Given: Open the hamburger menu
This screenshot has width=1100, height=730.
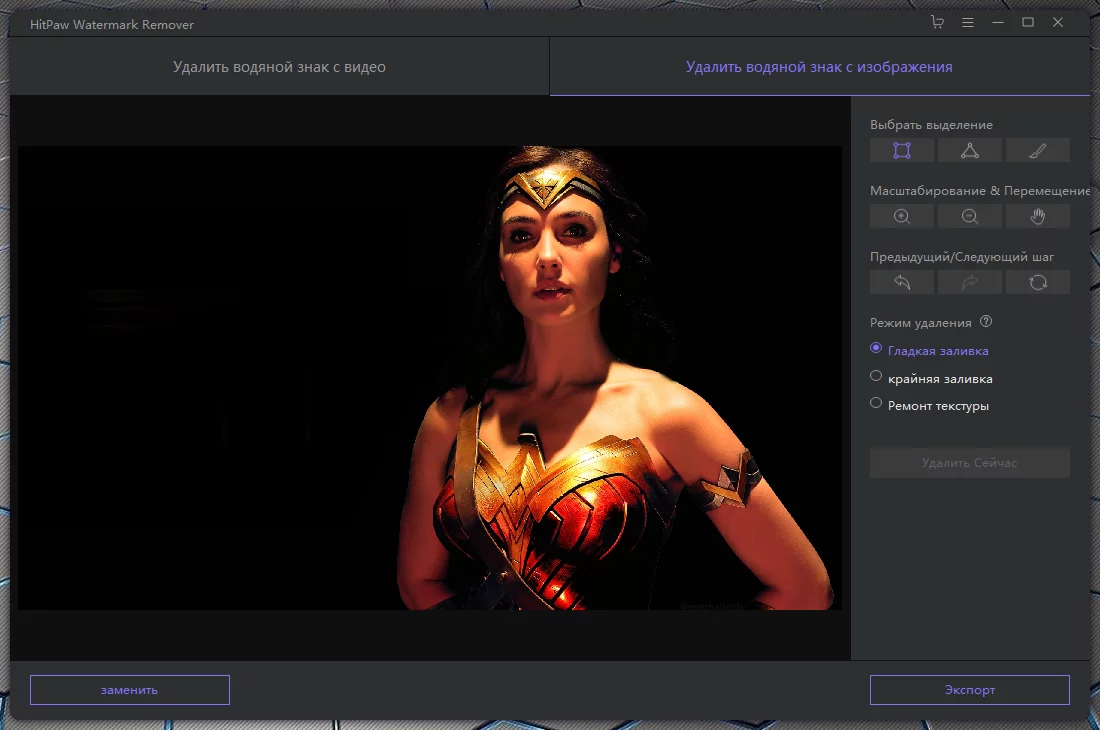Looking at the screenshot, I should pyautogui.click(x=968, y=22).
